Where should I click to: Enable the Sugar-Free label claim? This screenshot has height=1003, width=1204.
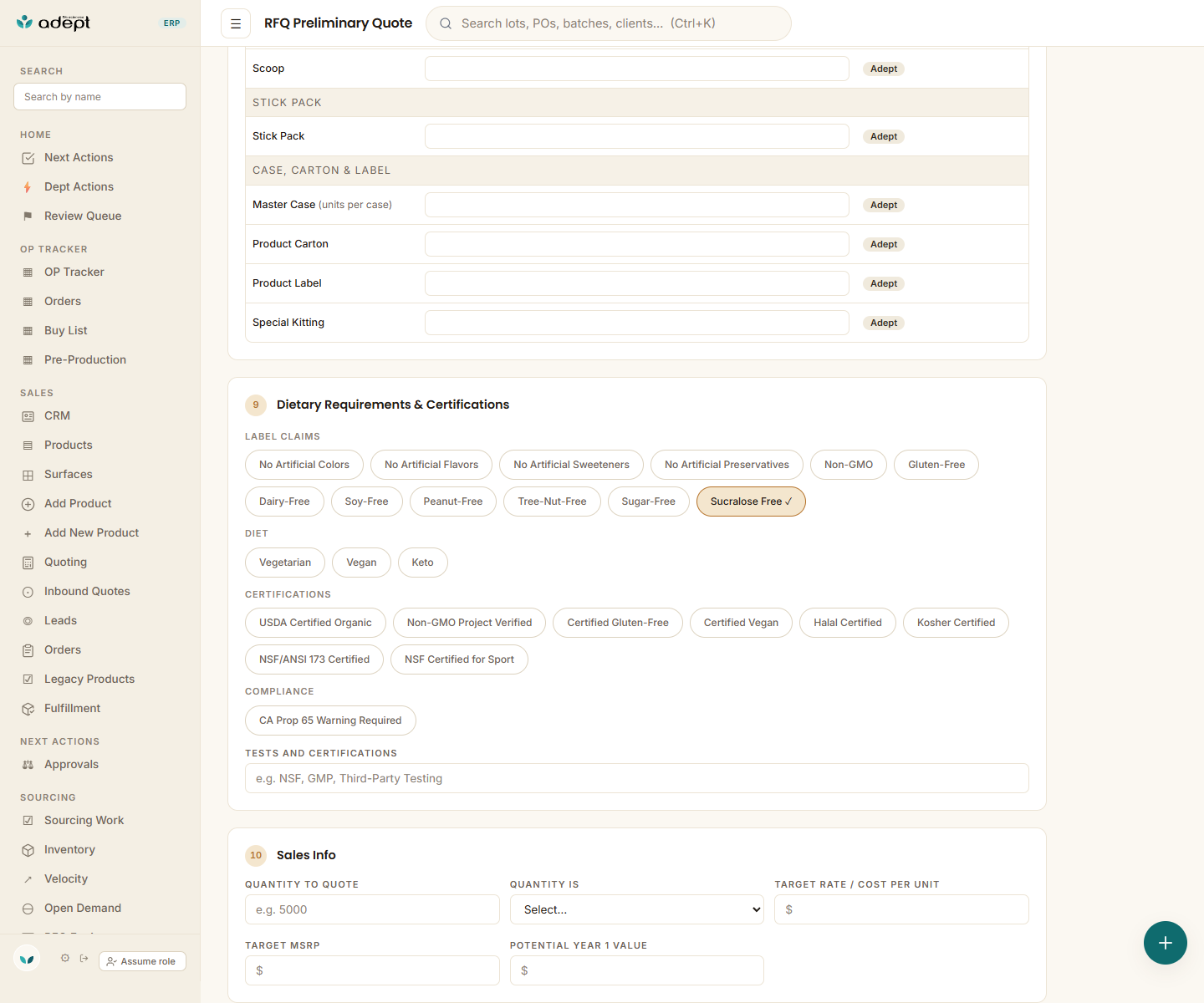[649, 501]
